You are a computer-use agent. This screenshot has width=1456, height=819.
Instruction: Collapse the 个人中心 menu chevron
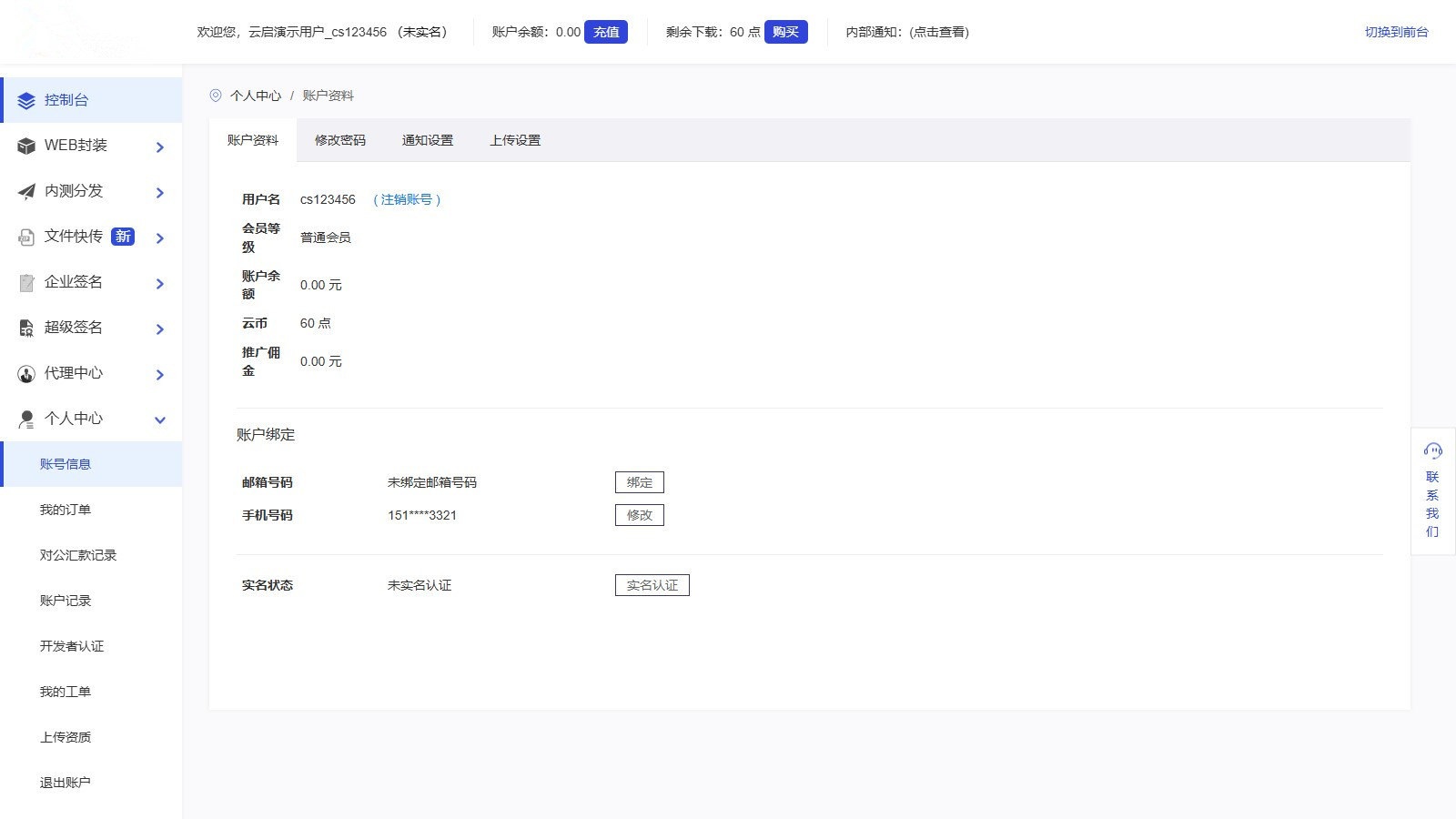(160, 420)
